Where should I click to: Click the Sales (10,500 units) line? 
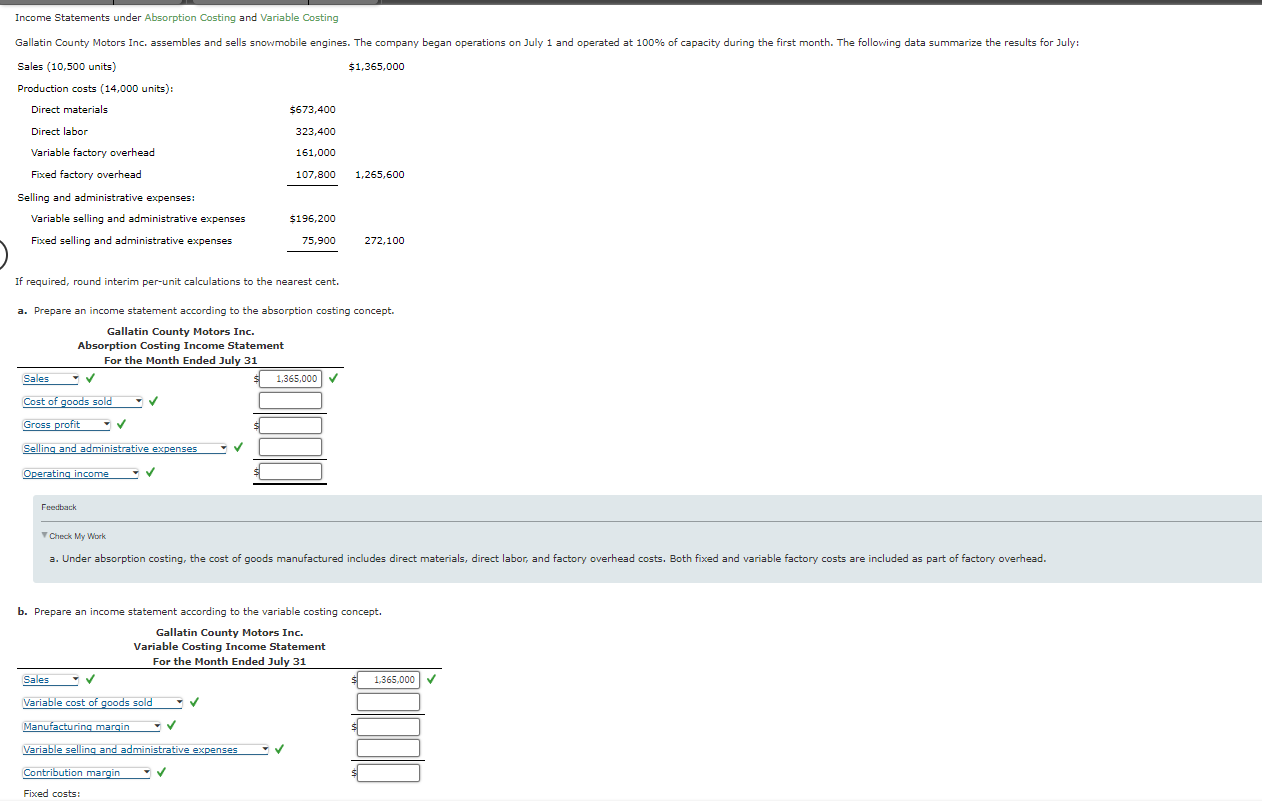(x=67, y=67)
